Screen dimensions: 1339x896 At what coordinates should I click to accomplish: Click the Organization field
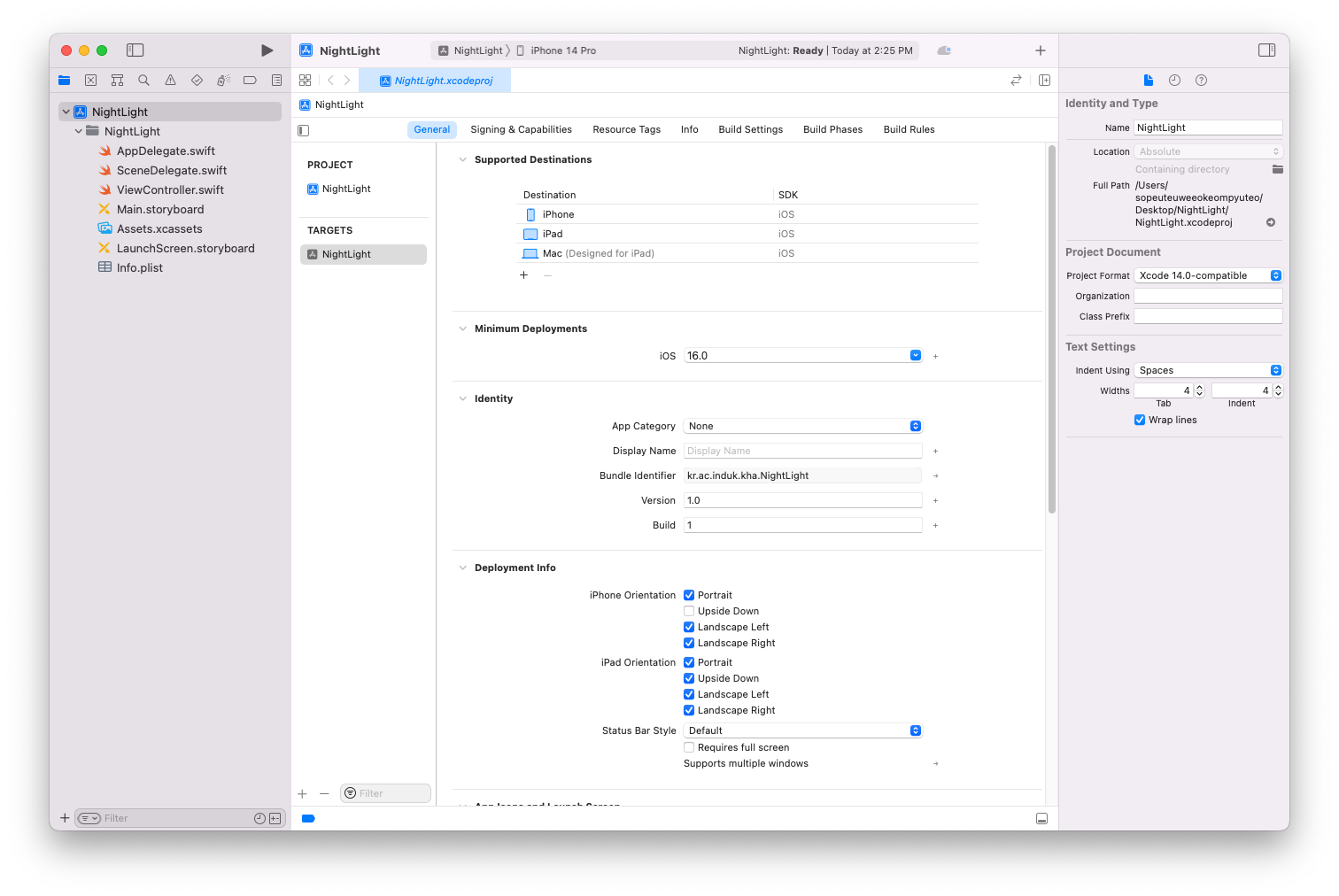(x=1208, y=297)
